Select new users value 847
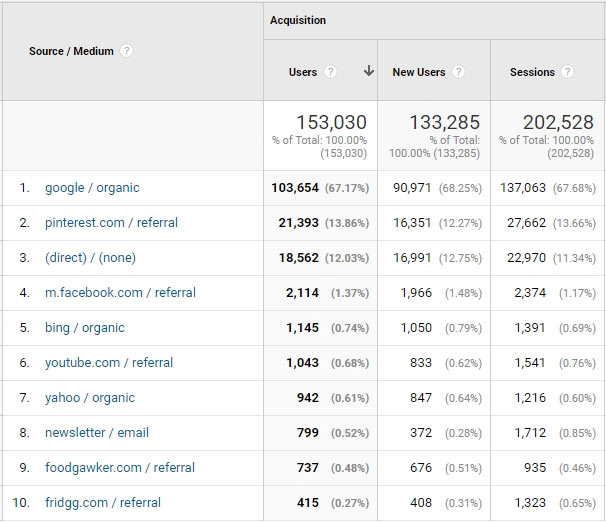This screenshot has width=606, height=523. (421, 398)
